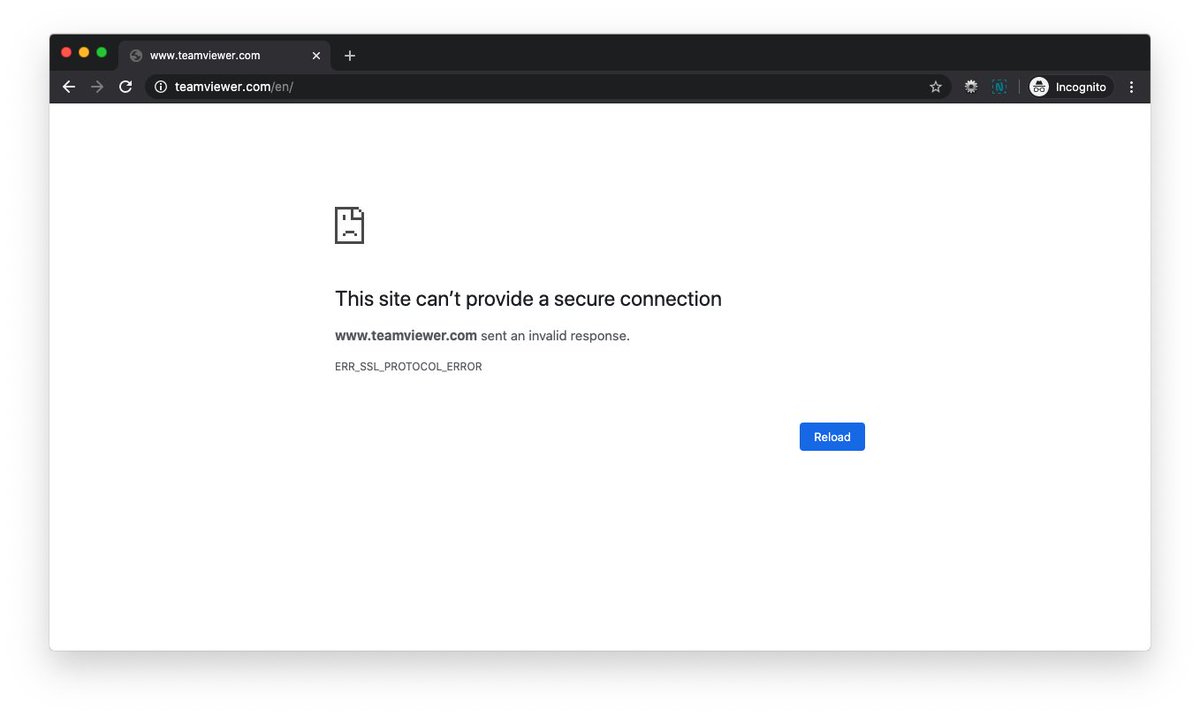Open Chrome's three-dot menu
This screenshot has width=1200, height=716.
1131,87
